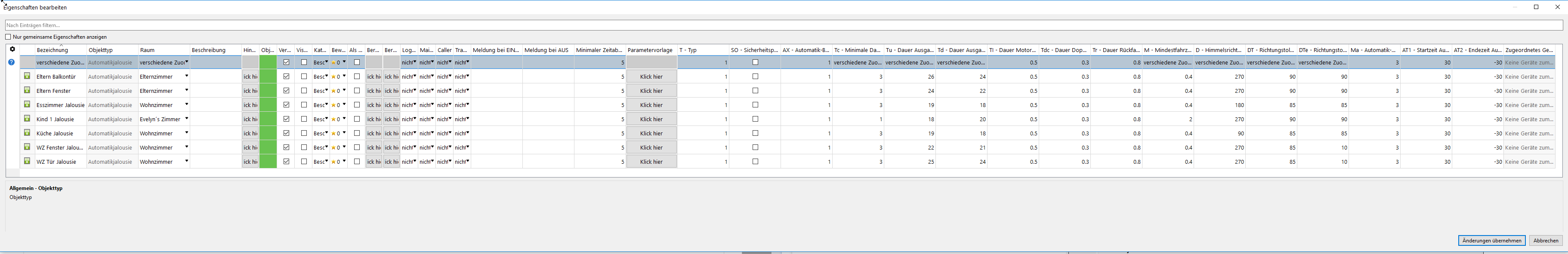Screen dimensions: 1568x254
Task: Click Tu value 26 for Eltern Balkontür
Action: click(x=910, y=77)
